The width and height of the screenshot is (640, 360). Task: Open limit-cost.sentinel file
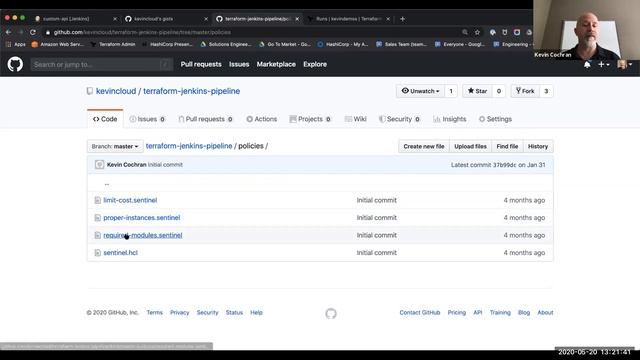[130, 200]
